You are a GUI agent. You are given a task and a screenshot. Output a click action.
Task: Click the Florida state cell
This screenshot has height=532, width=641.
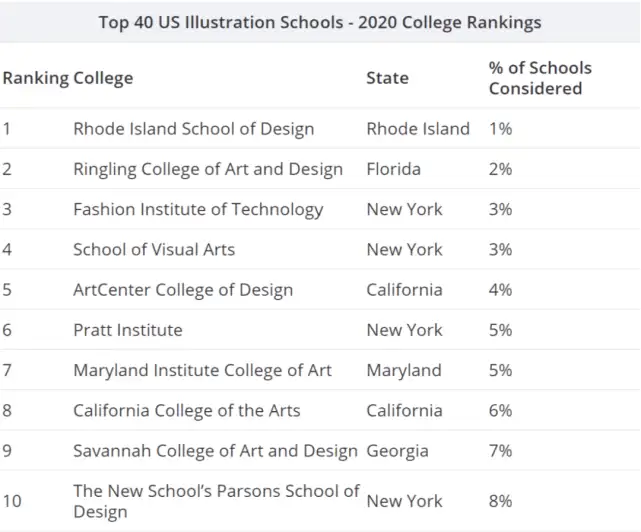coord(393,169)
